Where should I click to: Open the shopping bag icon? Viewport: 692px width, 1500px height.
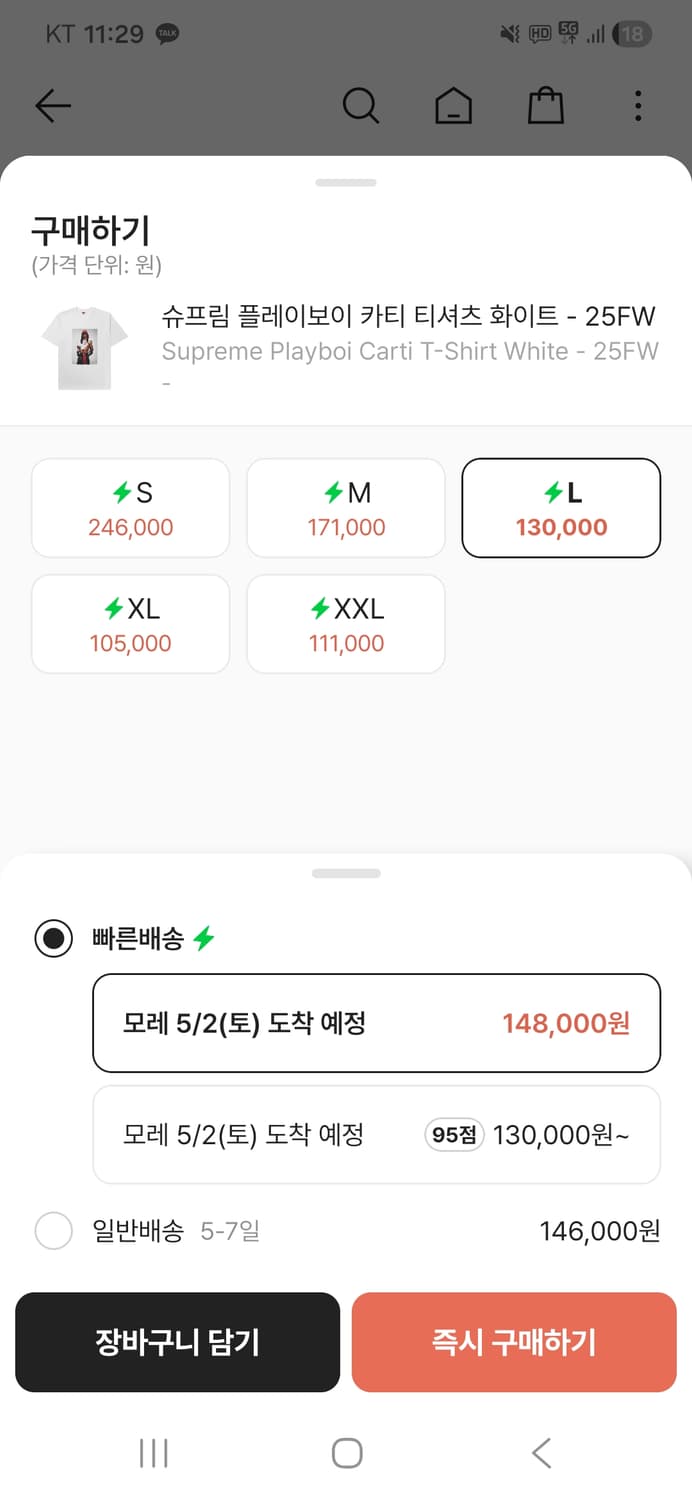tap(544, 104)
